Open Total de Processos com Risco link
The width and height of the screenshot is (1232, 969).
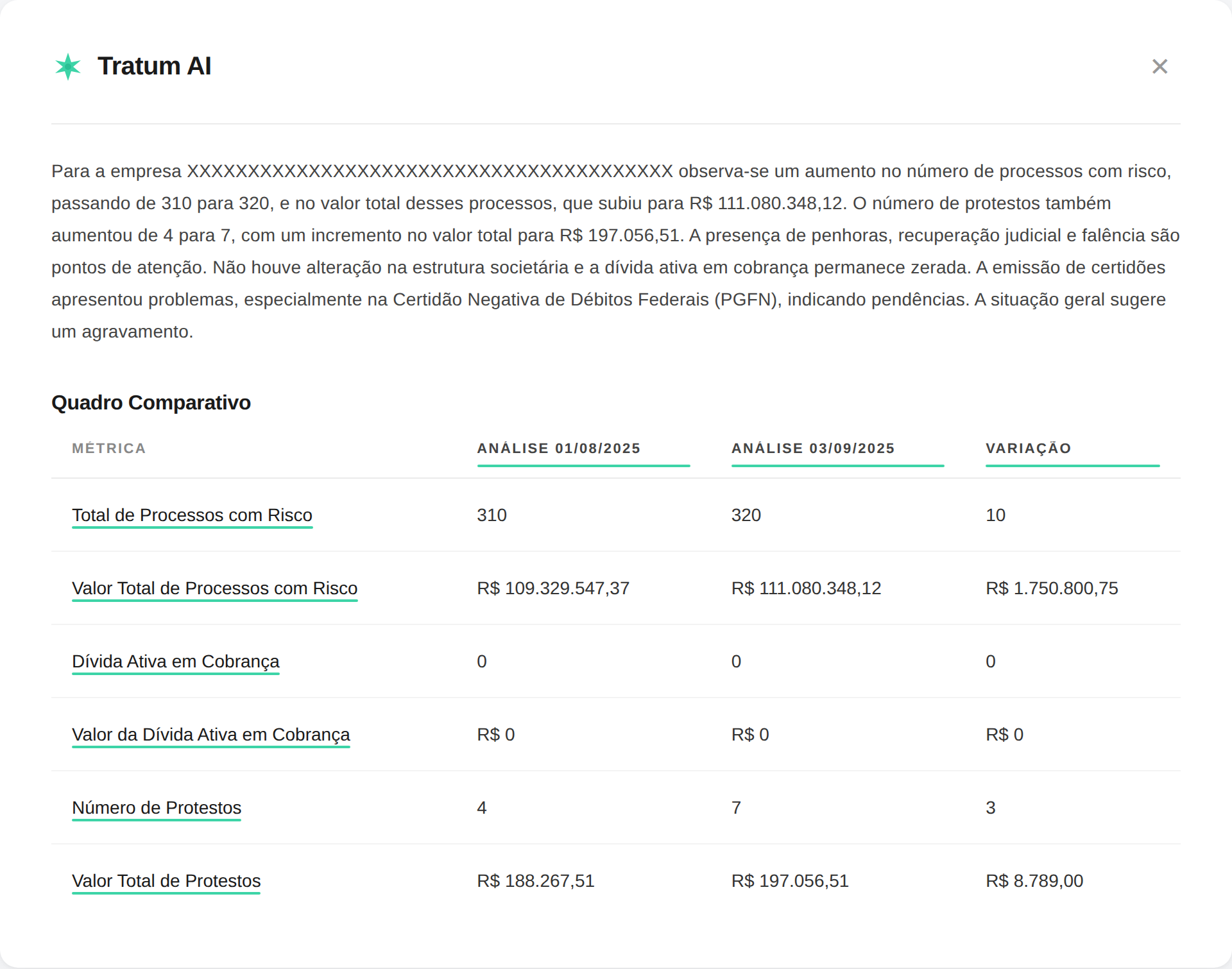tap(192, 515)
